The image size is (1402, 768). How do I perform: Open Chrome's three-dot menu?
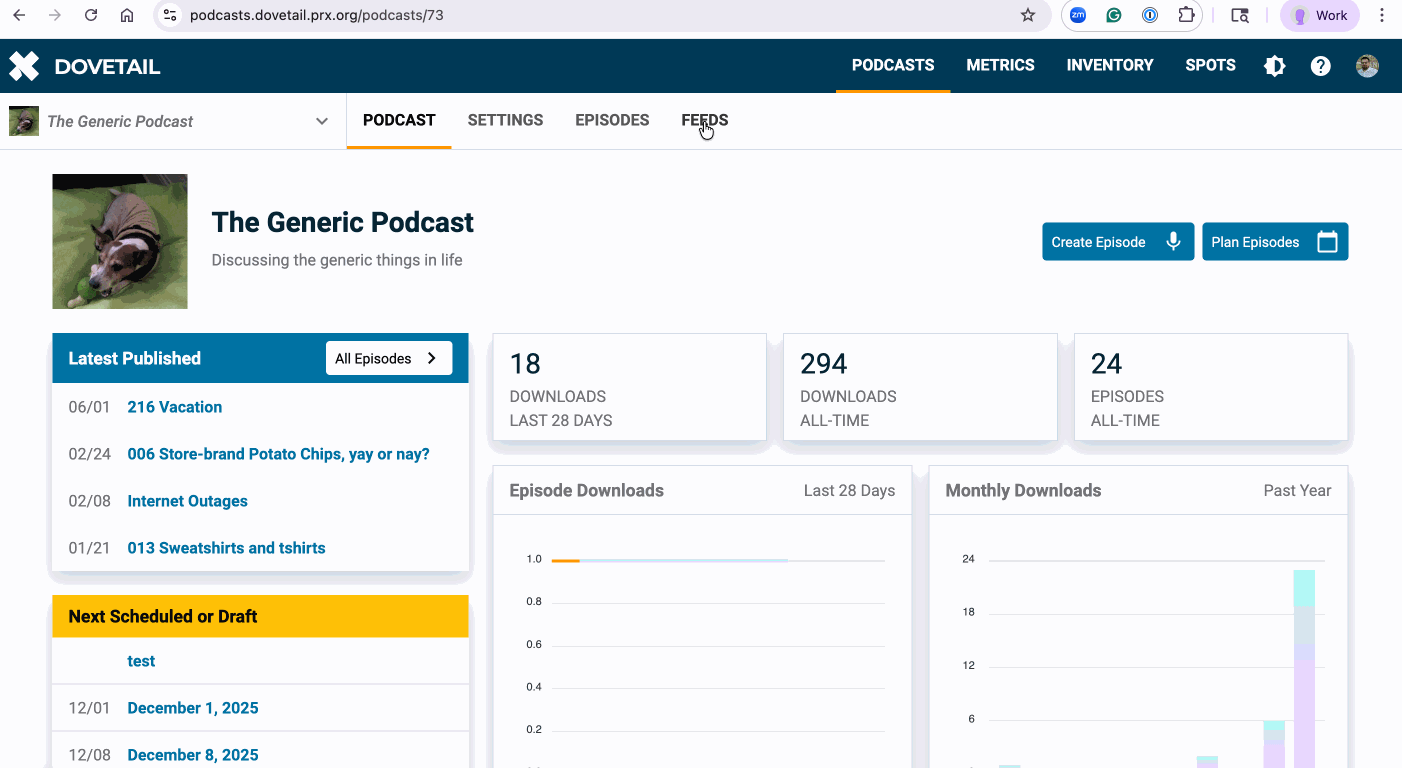click(x=1382, y=15)
